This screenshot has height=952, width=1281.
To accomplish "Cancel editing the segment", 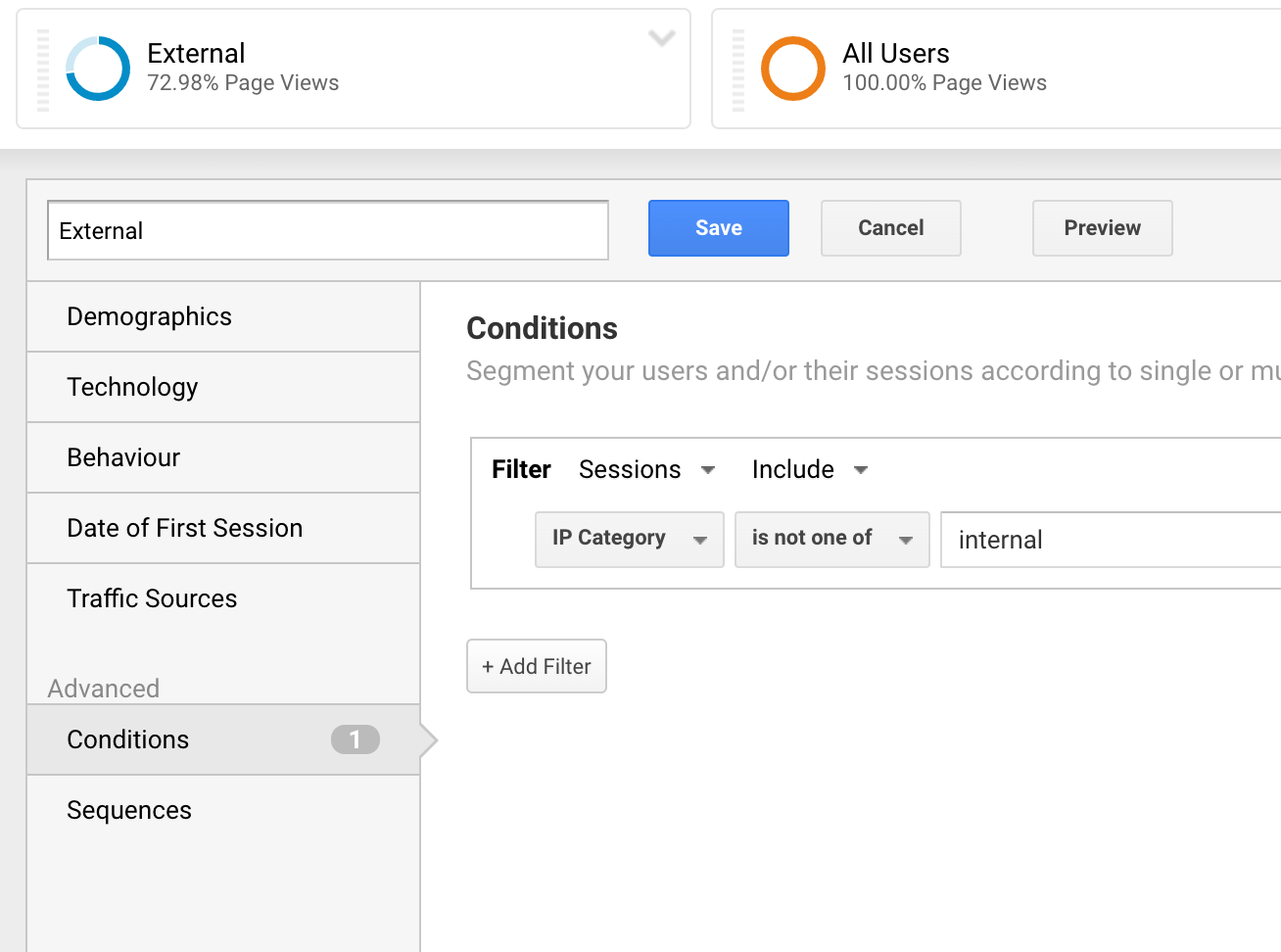I will [890, 228].
